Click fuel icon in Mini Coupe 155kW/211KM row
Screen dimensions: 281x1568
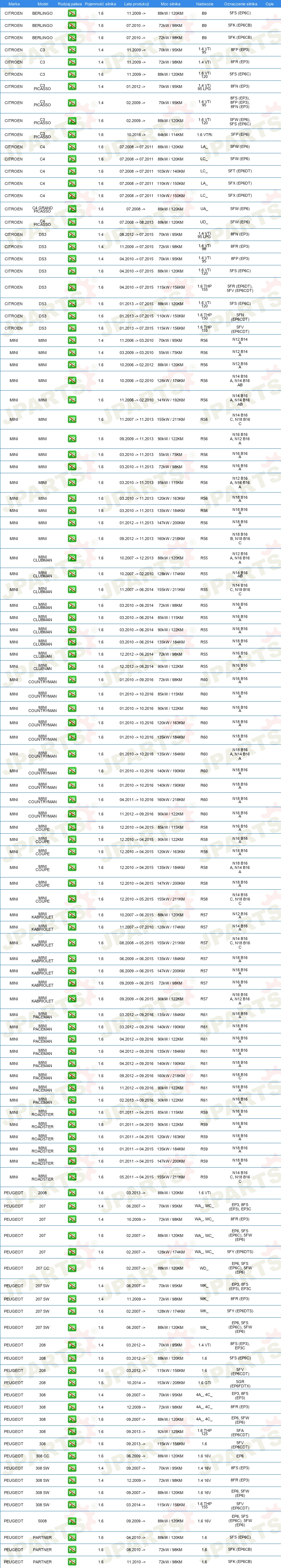click(x=72, y=899)
